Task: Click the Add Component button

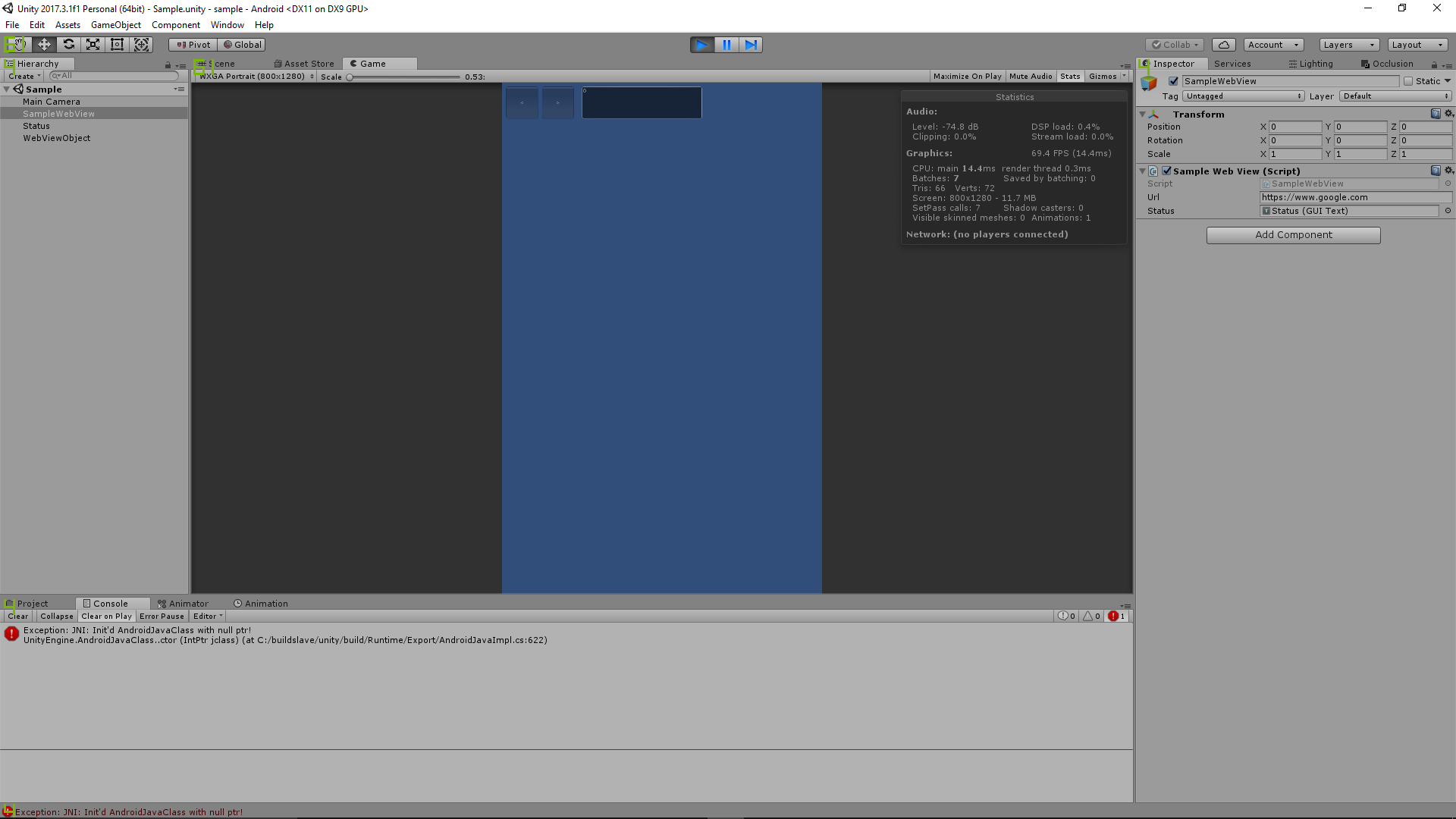Action: pyautogui.click(x=1293, y=235)
